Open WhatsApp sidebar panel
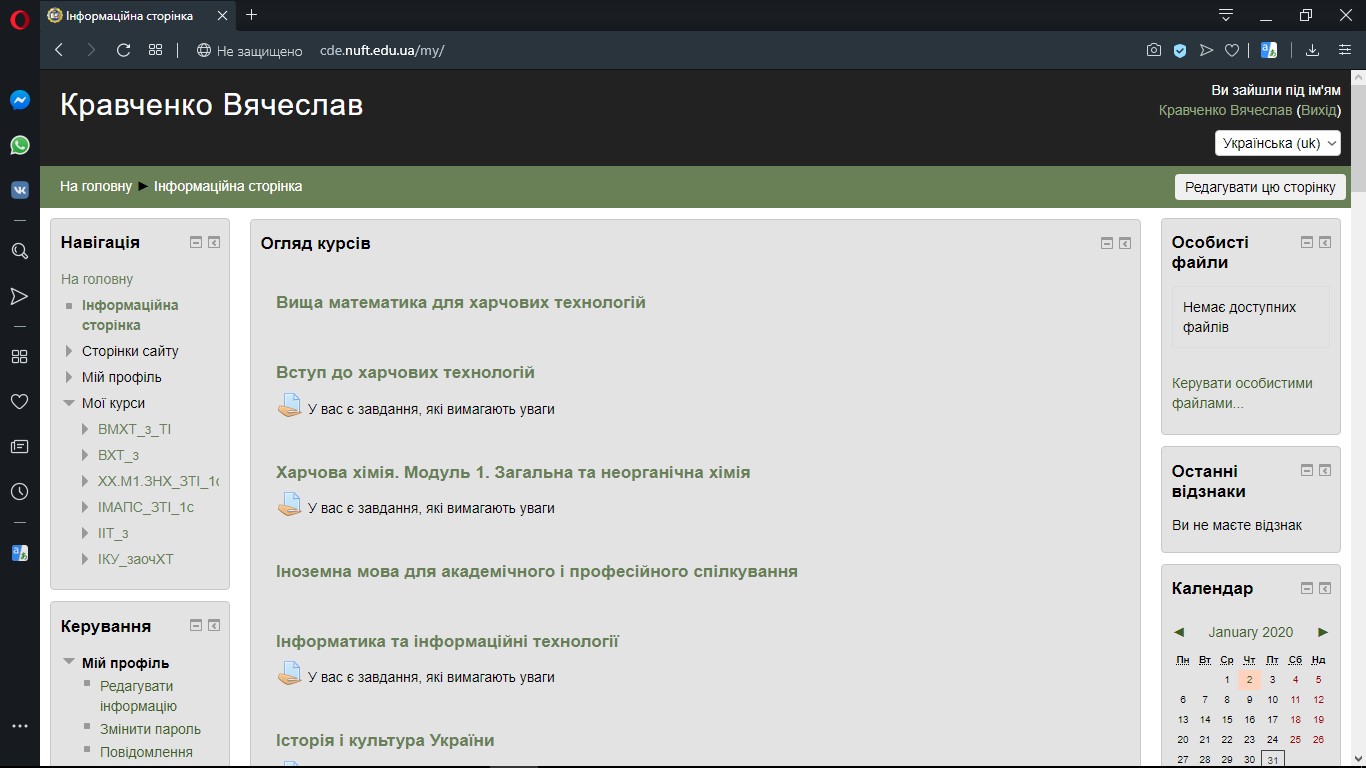1366x768 pixels. pos(20,145)
